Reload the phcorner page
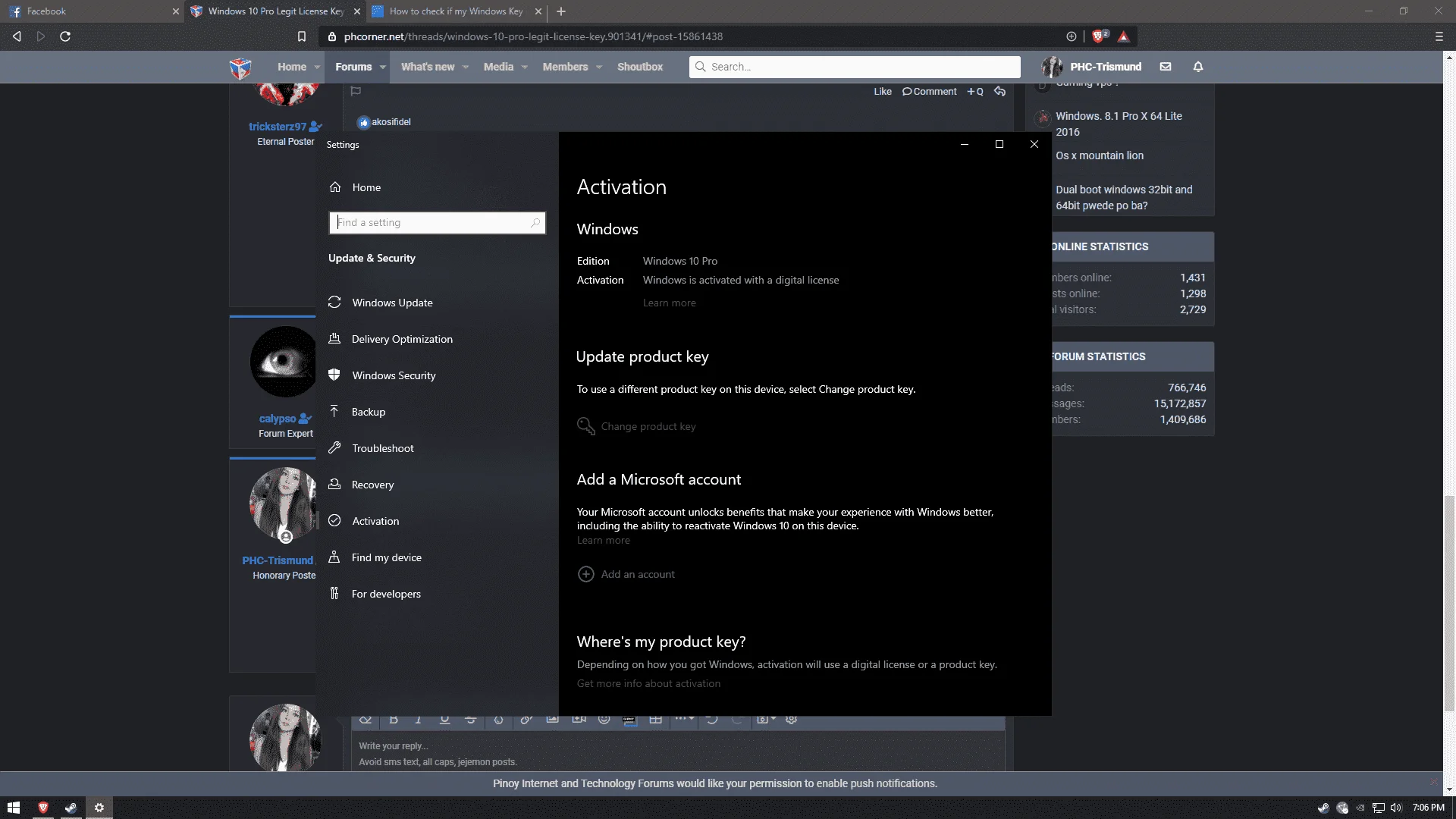The width and height of the screenshot is (1456, 819). (x=65, y=36)
